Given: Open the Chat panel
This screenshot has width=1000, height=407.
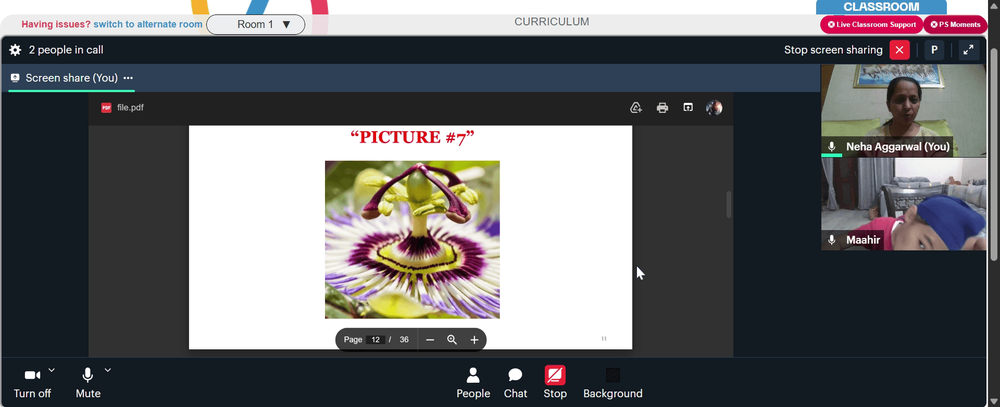Looking at the screenshot, I should pyautogui.click(x=515, y=383).
